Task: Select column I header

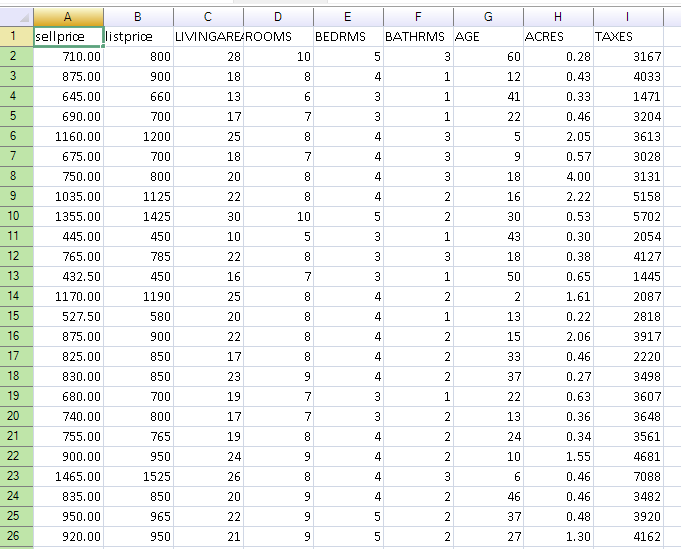Action: tap(628, 17)
